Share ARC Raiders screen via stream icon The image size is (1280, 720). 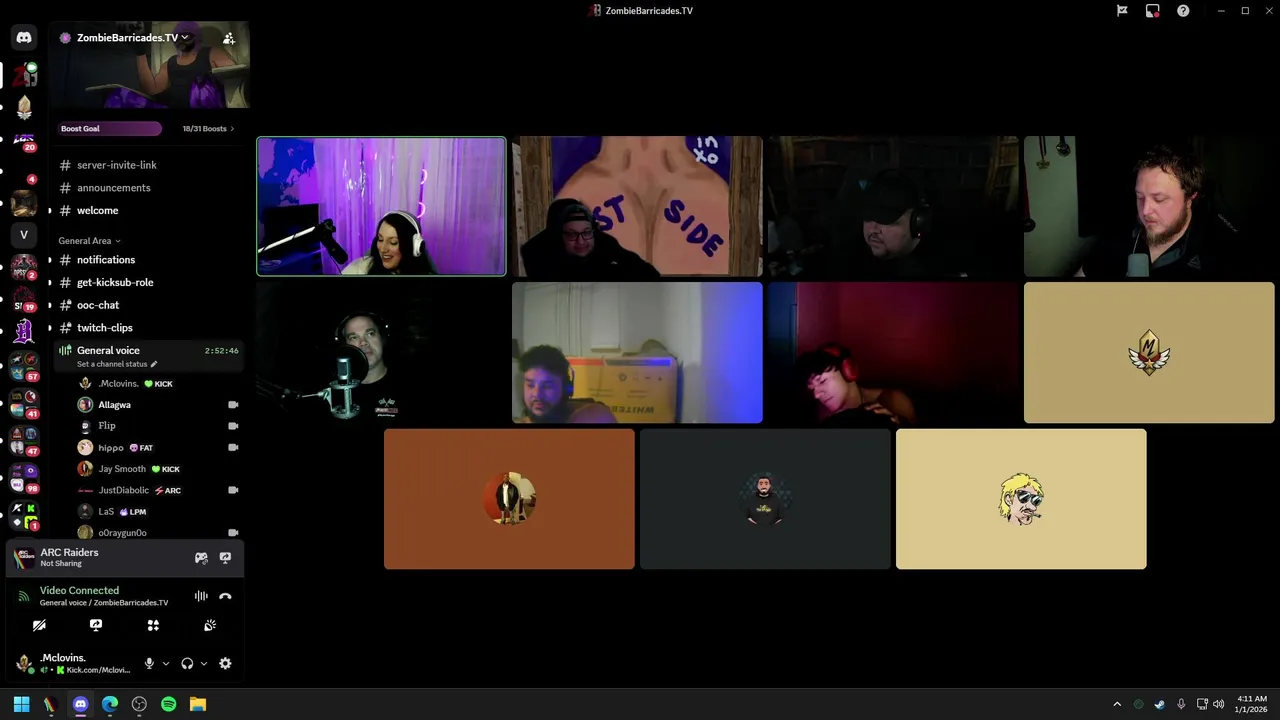tap(225, 558)
